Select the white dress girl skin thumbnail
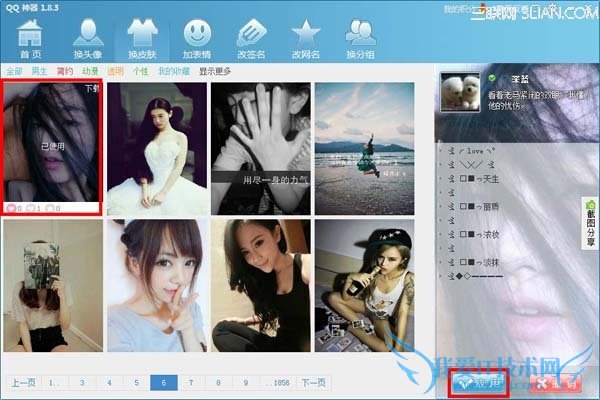Screen dimensions: 600x400 (x=157, y=135)
